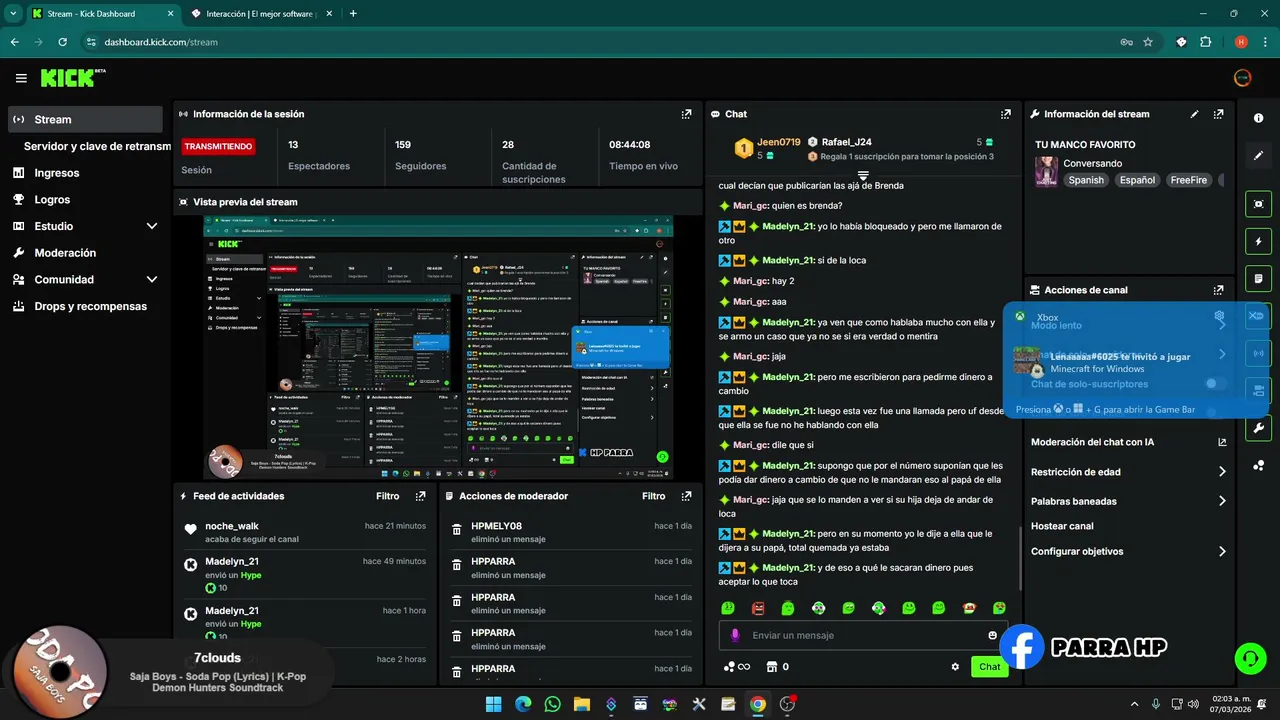The height and width of the screenshot is (720, 1280).
Task: Click the Spanish tag
Action: click(1086, 180)
